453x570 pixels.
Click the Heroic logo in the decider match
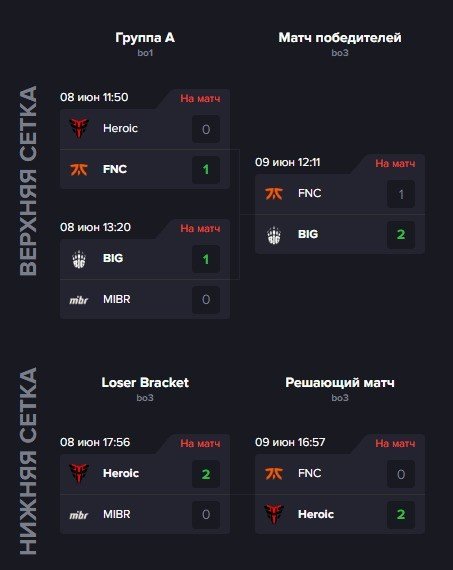pyautogui.click(x=274, y=514)
